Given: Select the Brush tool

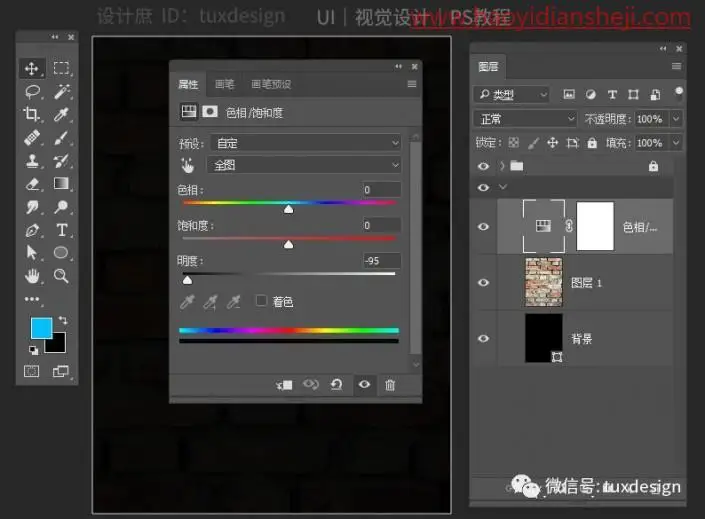Looking at the screenshot, I should click(62, 137).
